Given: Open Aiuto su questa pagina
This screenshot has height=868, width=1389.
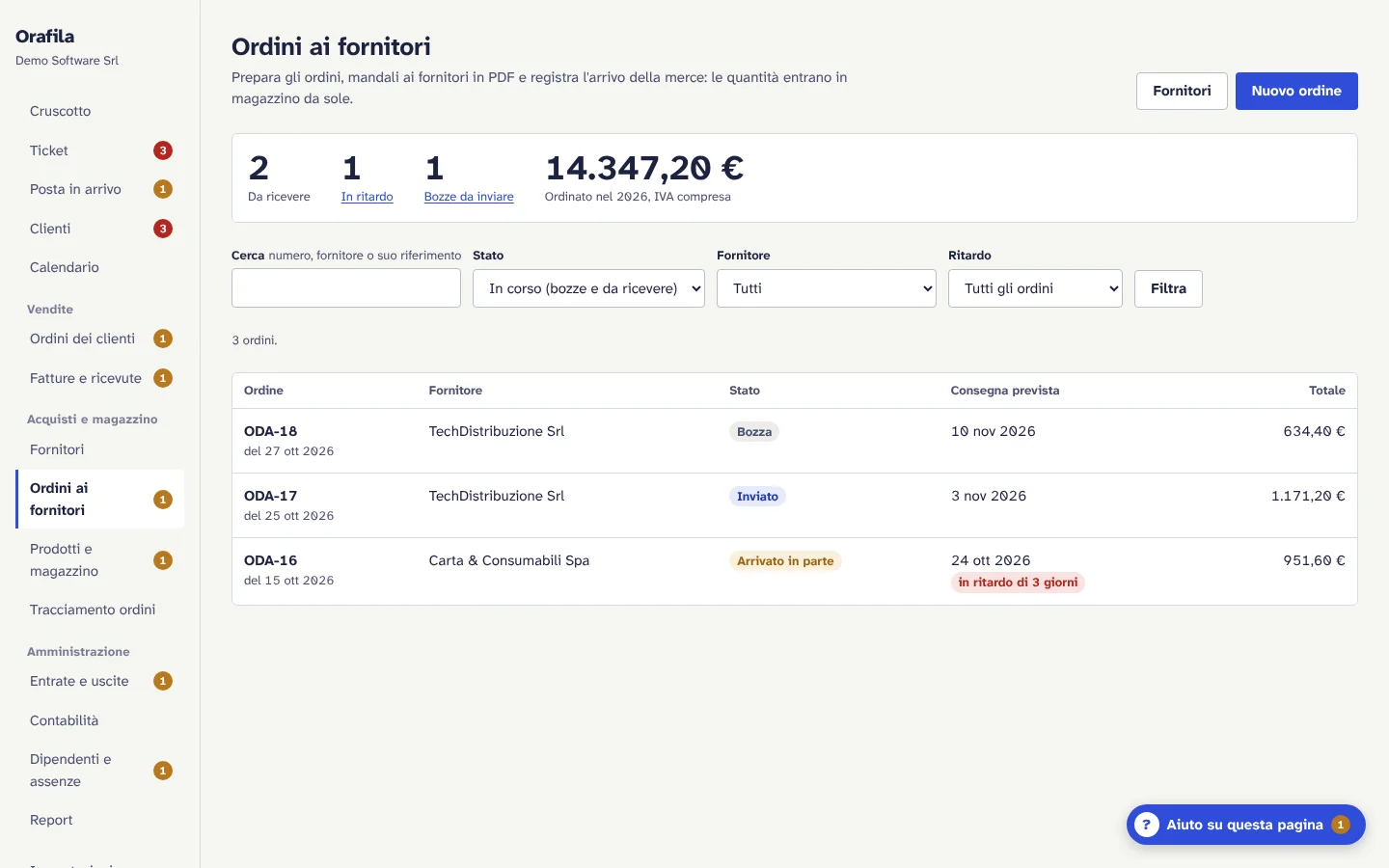Looking at the screenshot, I should point(1245,825).
